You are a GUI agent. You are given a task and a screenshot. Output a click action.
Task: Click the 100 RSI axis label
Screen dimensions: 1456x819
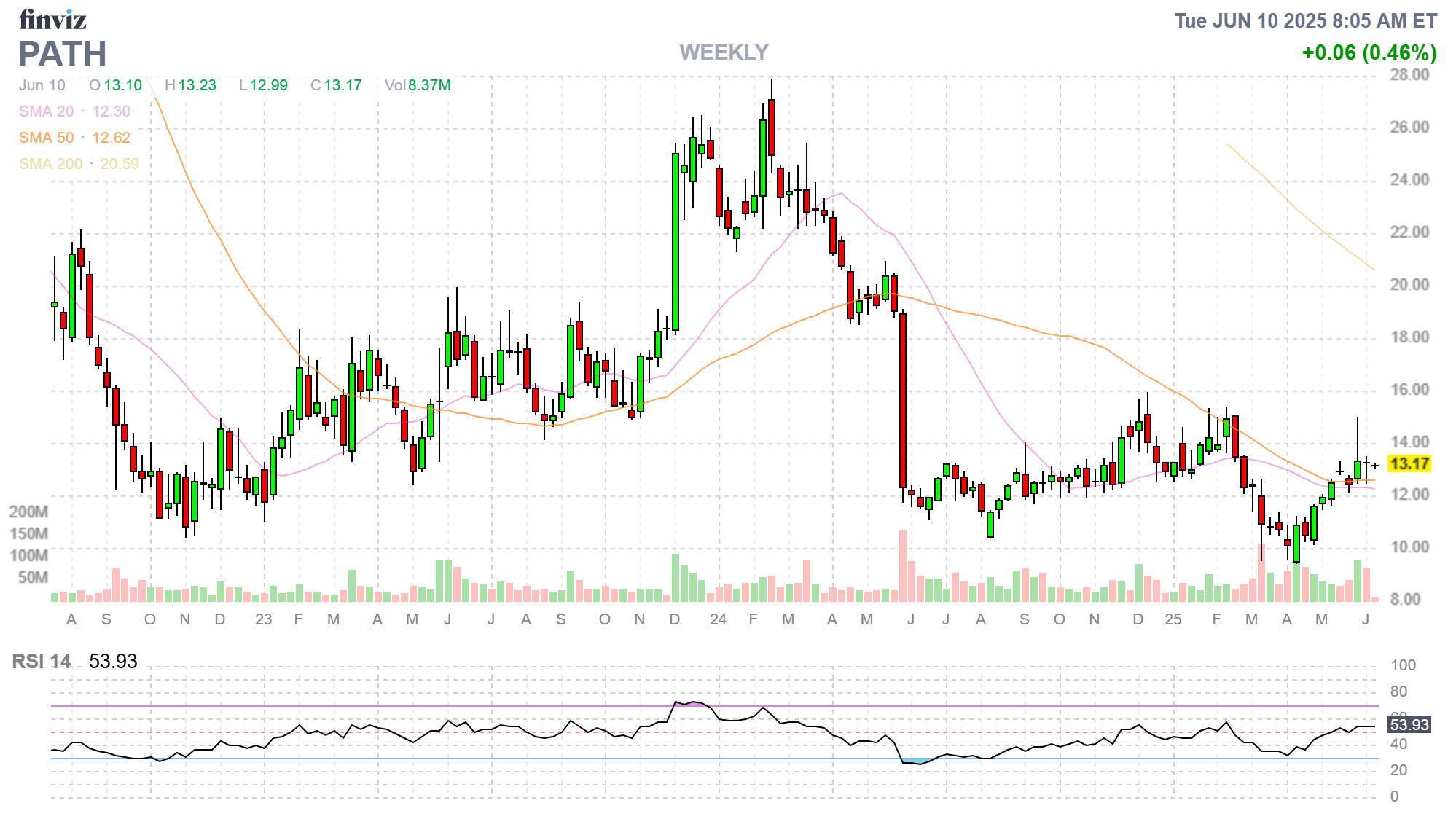[x=1403, y=665]
